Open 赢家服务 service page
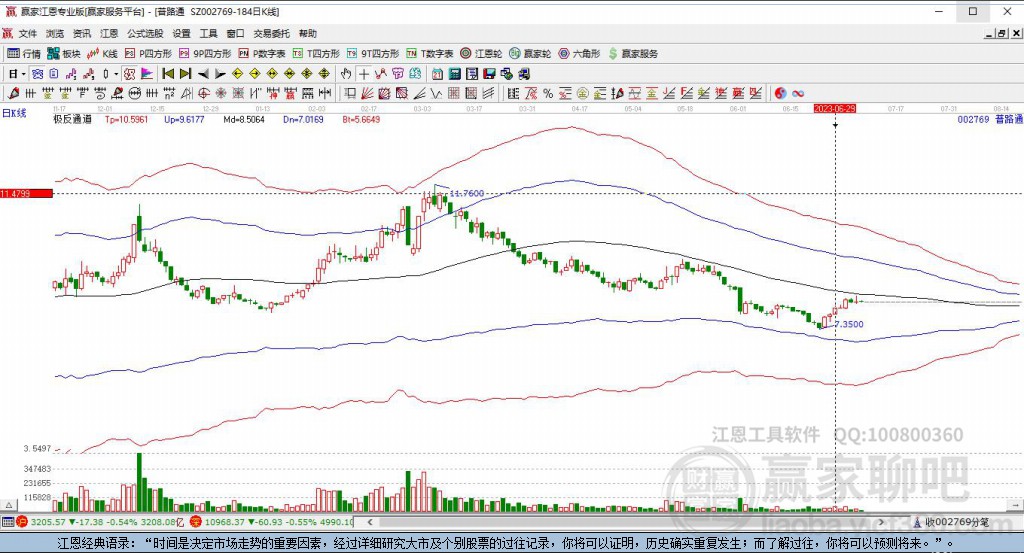The height and width of the screenshot is (553, 1024). coord(633,54)
